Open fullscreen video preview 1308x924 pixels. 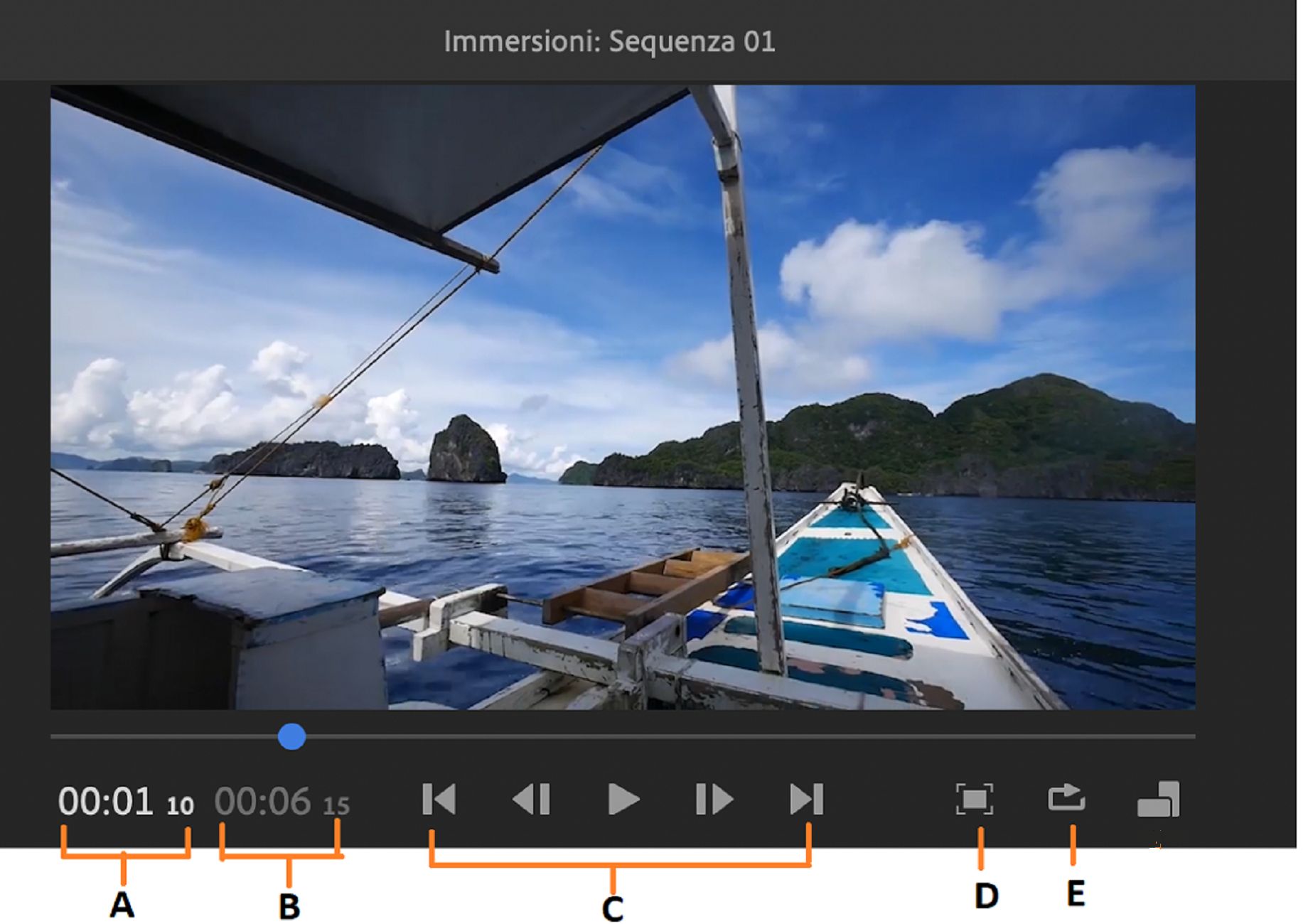tap(974, 800)
